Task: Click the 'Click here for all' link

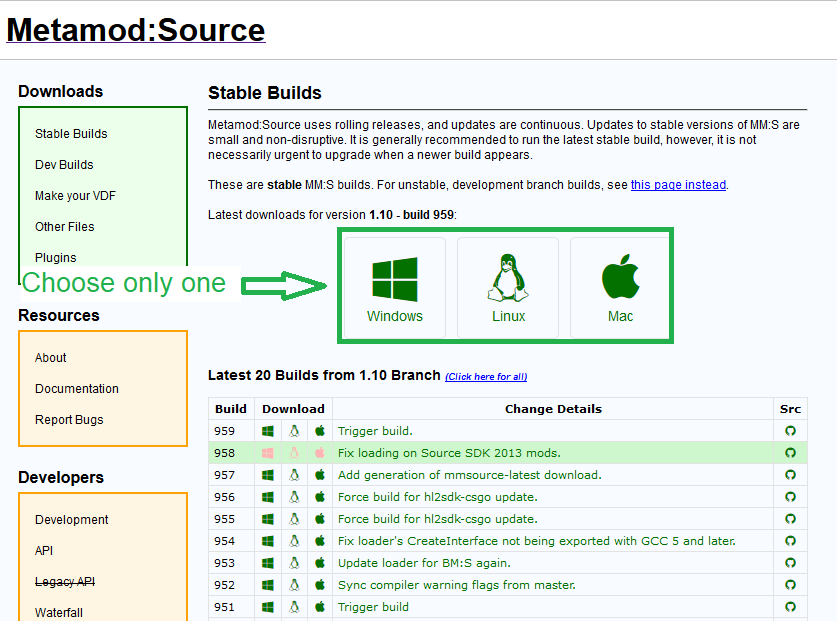Action: pos(486,376)
